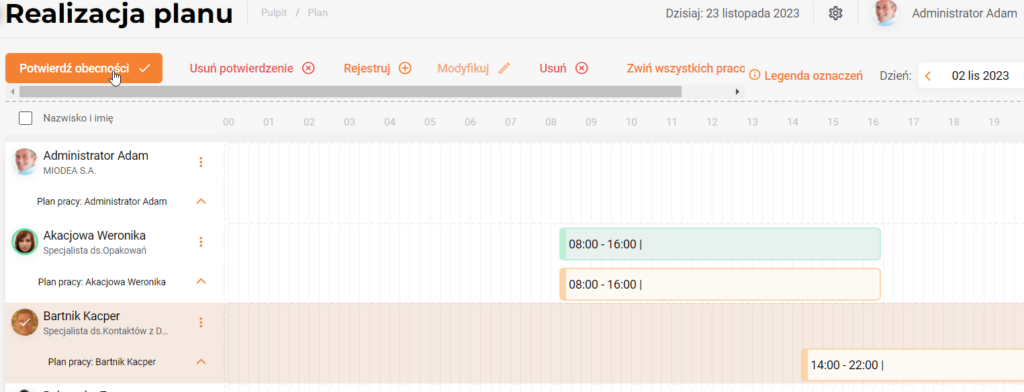Deselect the checked Bartnik Kacper avatar

tap(25, 322)
